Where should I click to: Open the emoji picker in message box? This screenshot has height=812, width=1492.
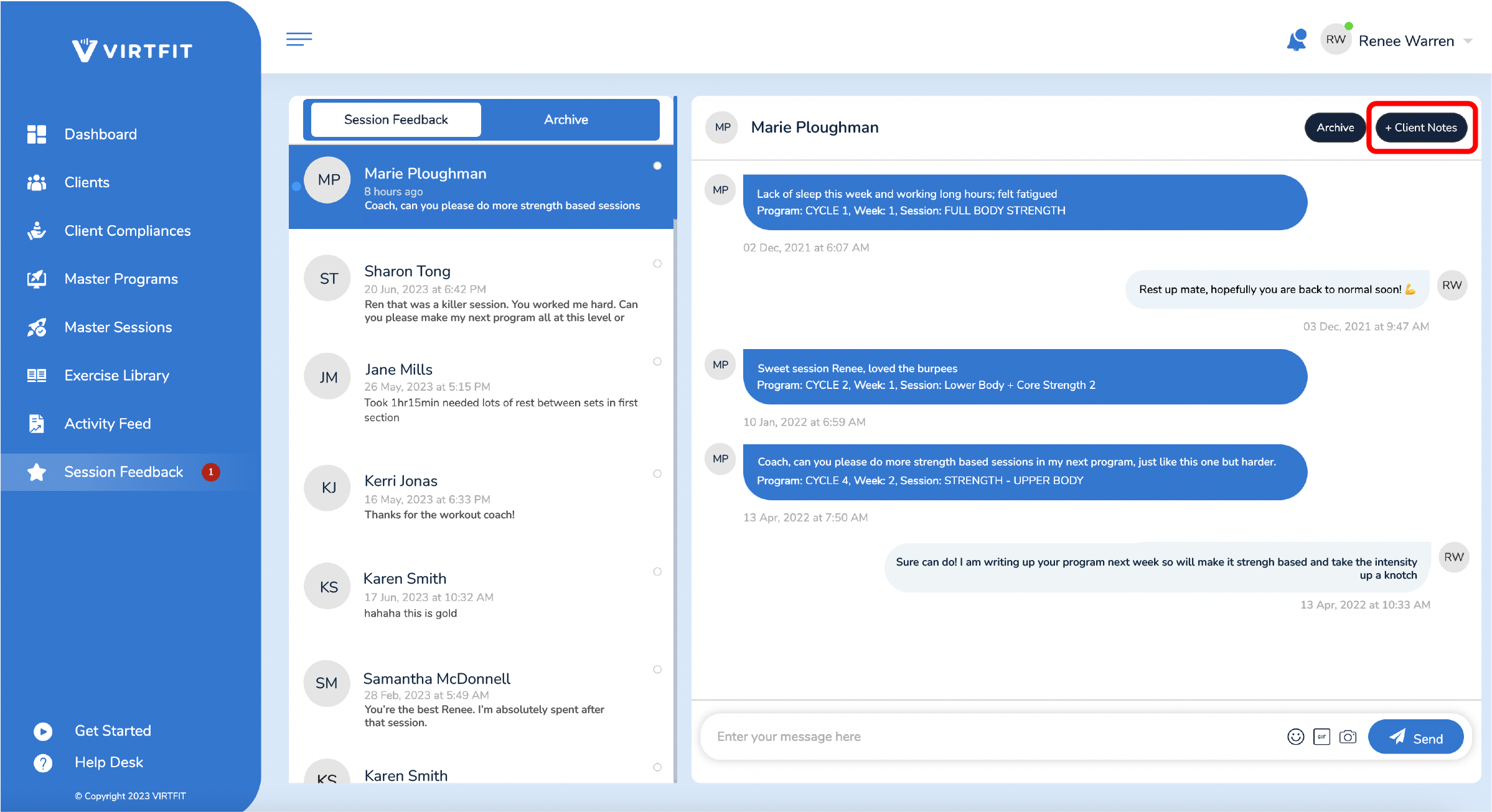click(1295, 737)
